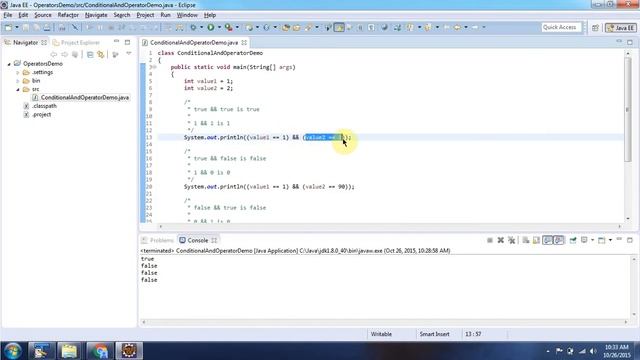This screenshot has width=640, height=360.
Task: Click the Terminate square icon in Console toolbar
Action: point(490,240)
